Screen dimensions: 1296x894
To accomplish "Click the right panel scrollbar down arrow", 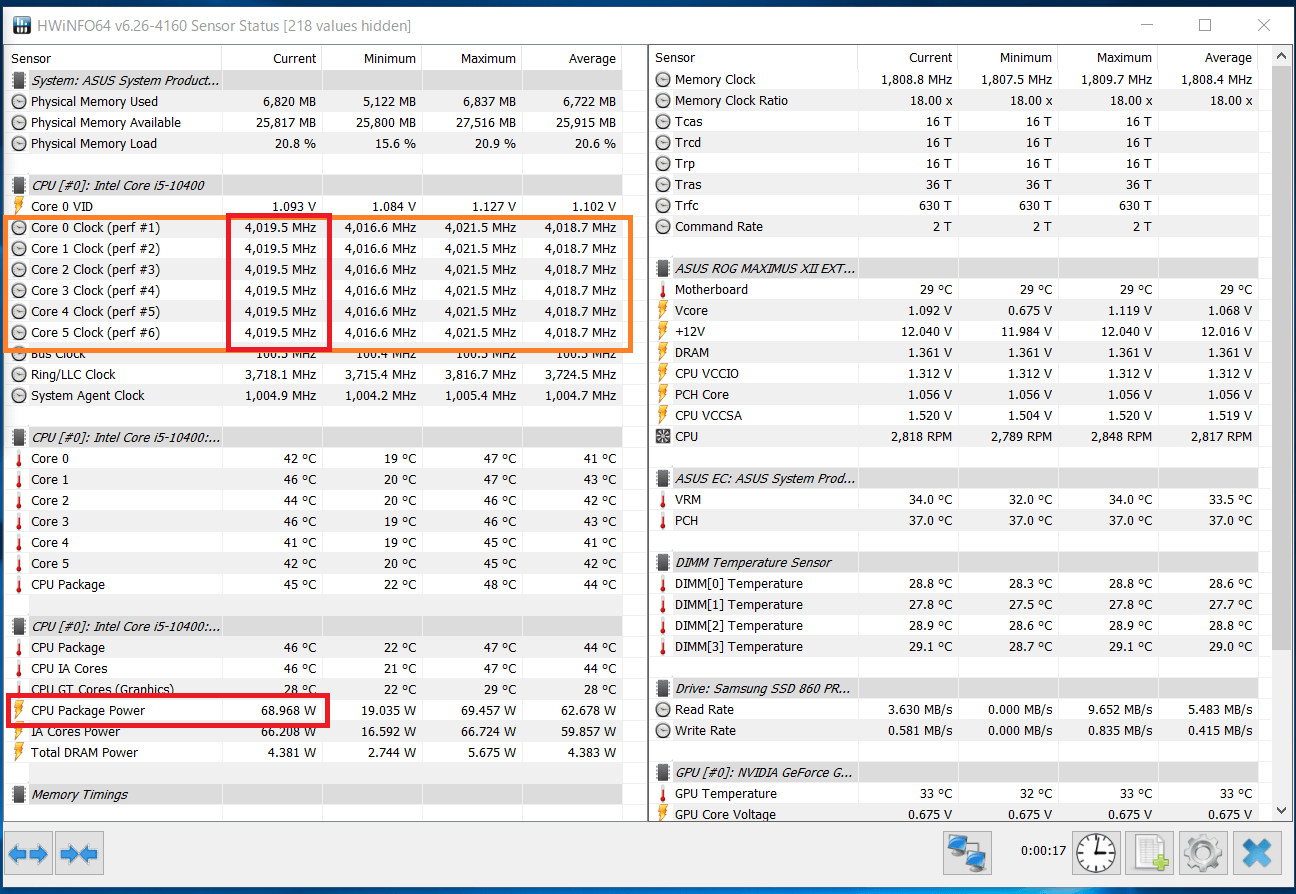I will [x=1279, y=811].
